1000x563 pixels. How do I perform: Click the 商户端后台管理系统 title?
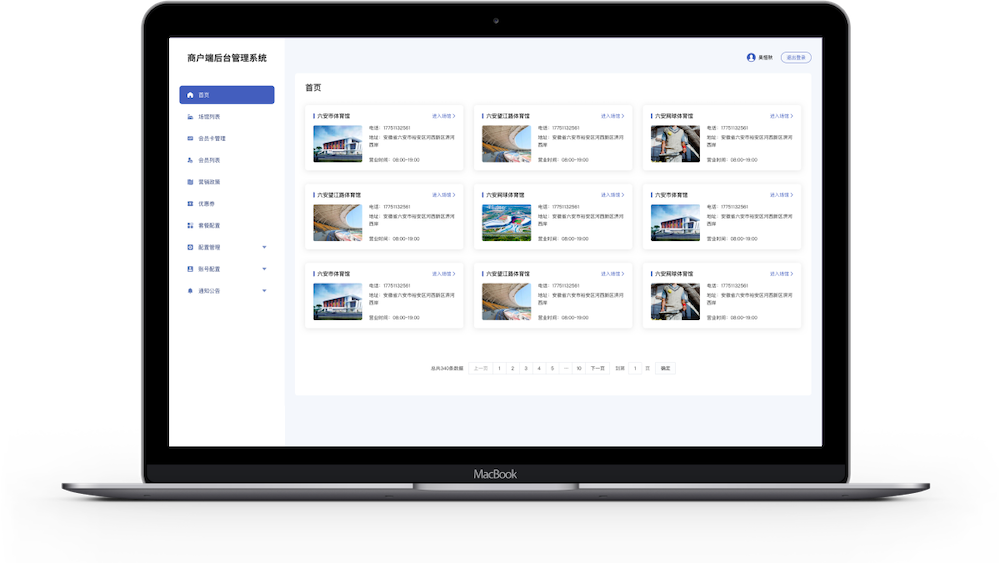tap(227, 58)
